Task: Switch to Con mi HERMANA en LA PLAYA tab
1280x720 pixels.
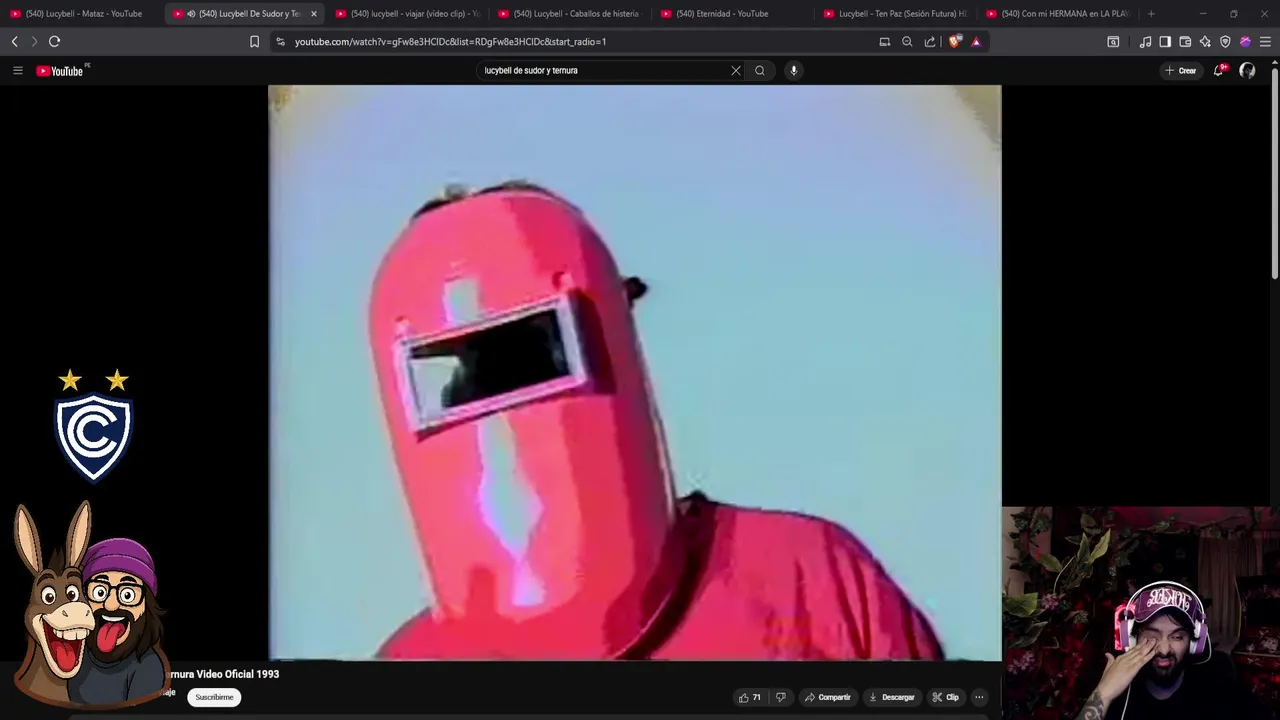Action: [x=1058, y=14]
